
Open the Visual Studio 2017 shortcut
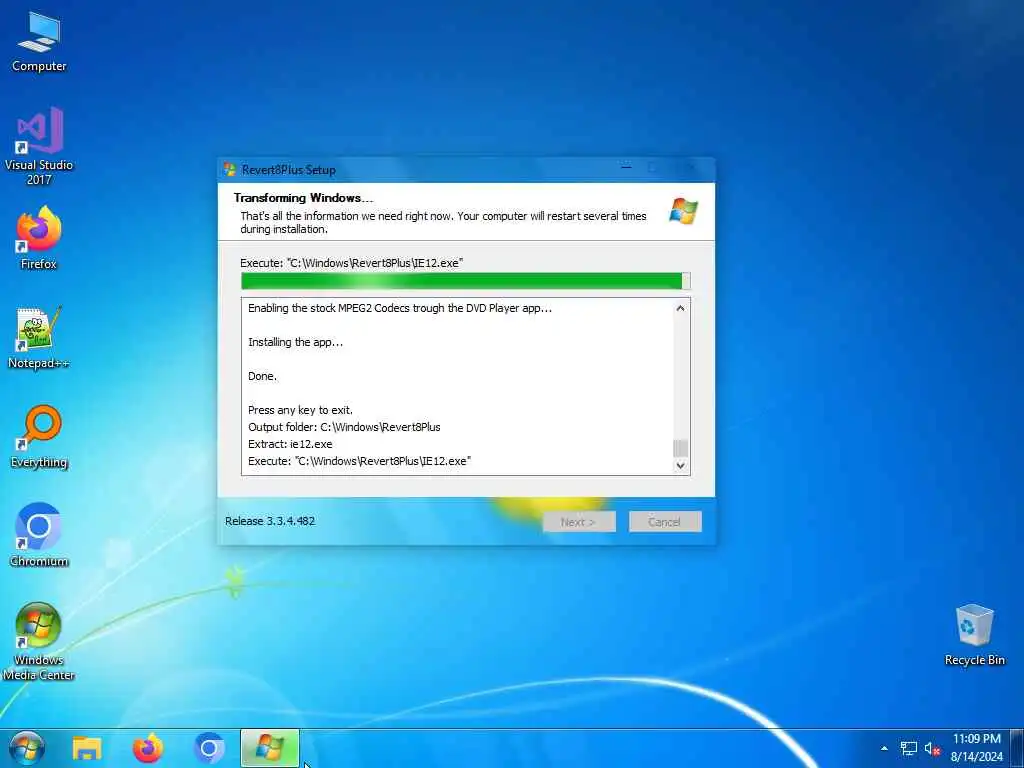pyautogui.click(x=39, y=146)
